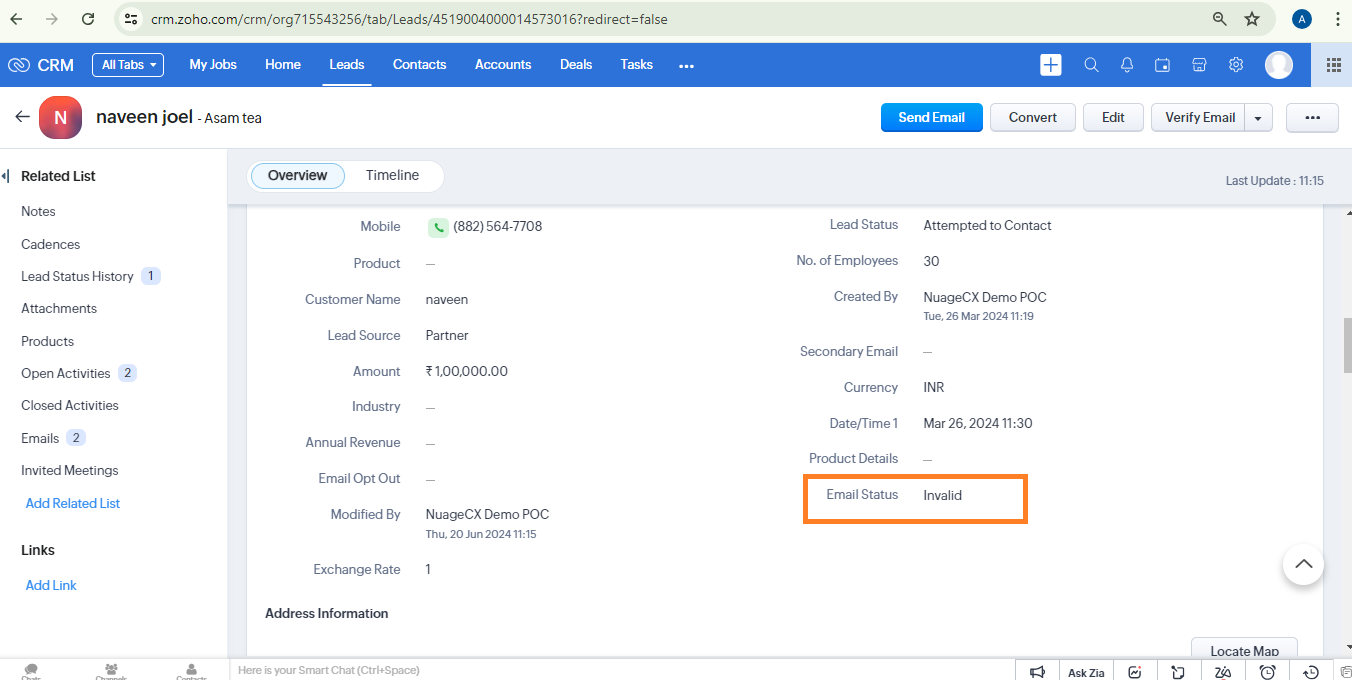Open the announcements megaphone icon
The height and width of the screenshot is (680, 1352).
[x=1038, y=672]
